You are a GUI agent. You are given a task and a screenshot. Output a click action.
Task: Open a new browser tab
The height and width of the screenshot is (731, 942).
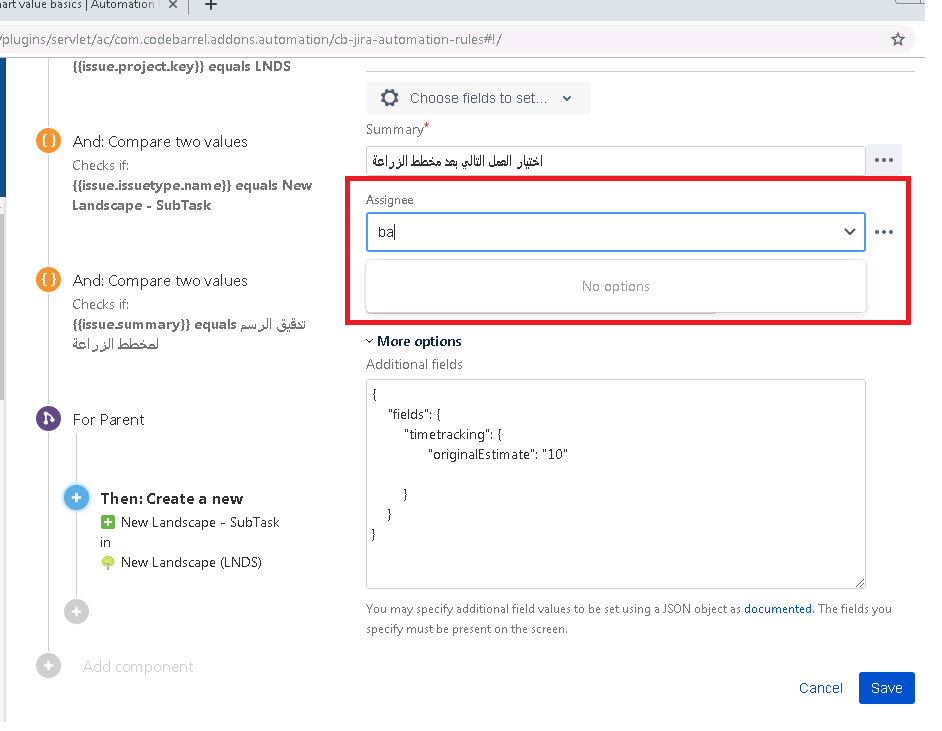coord(210,5)
